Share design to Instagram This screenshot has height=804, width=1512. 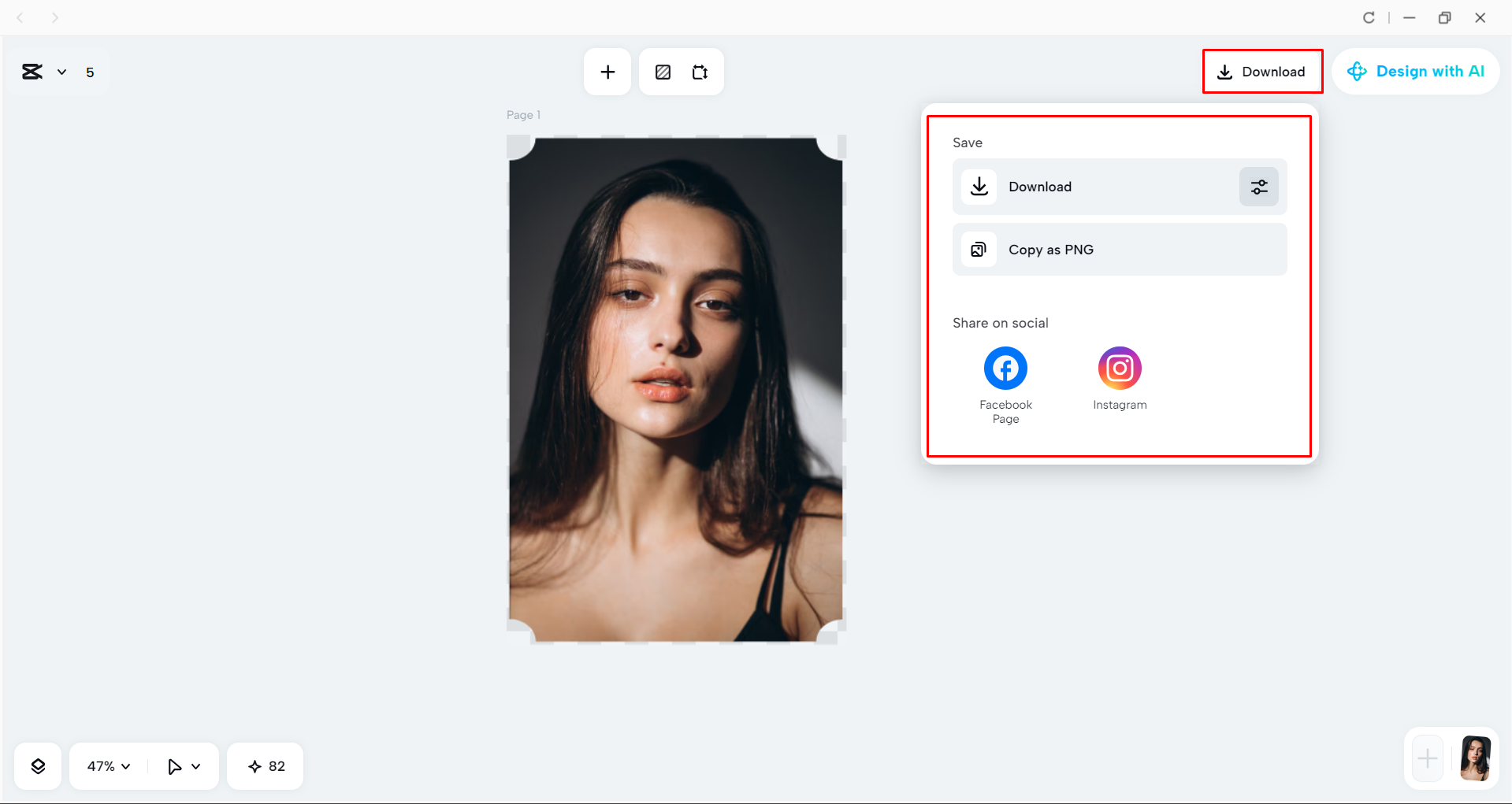pyautogui.click(x=1119, y=367)
